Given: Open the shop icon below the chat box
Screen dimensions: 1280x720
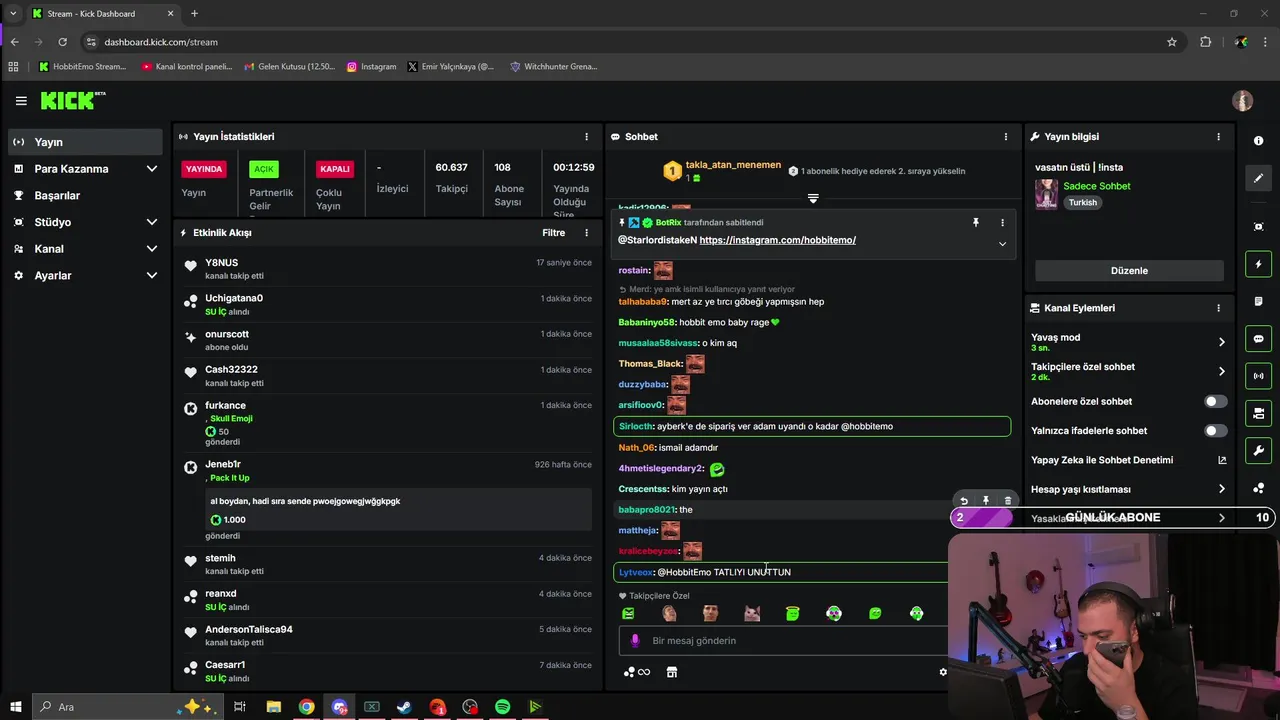Looking at the screenshot, I should point(672,672).
